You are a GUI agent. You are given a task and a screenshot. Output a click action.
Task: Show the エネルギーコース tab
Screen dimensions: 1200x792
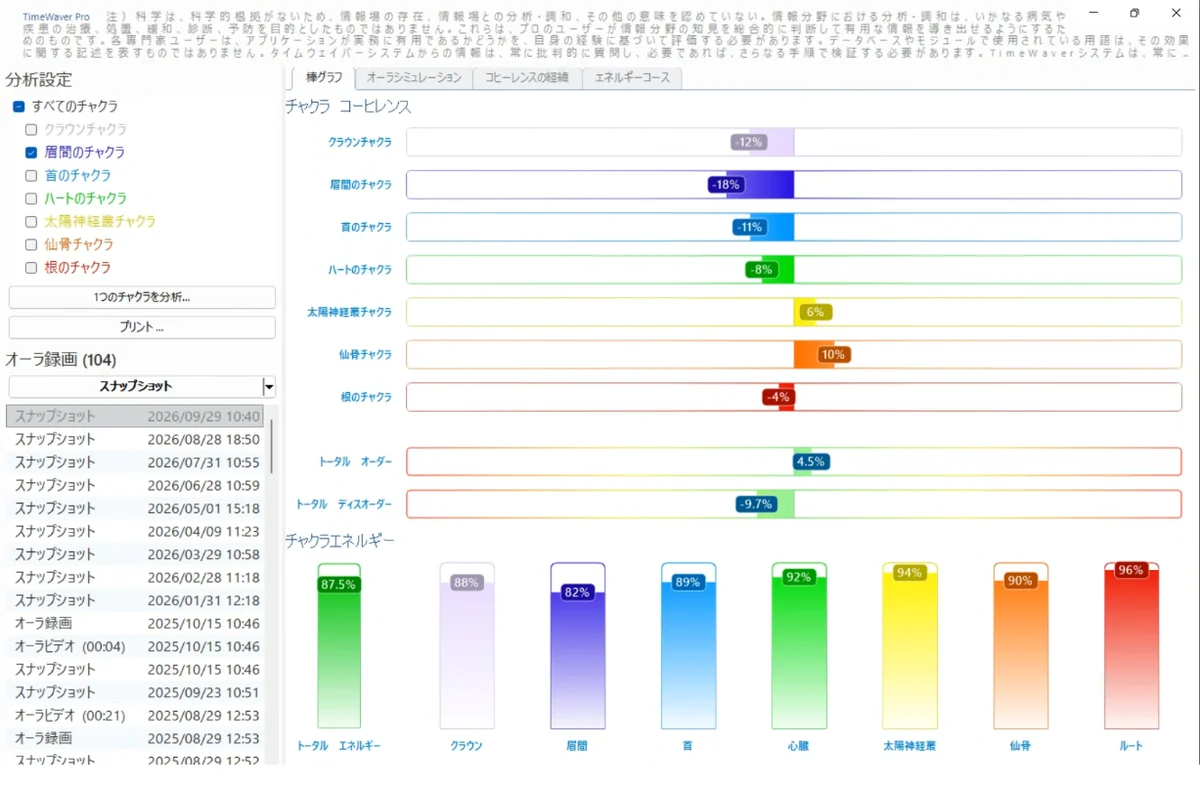point(632,77)
